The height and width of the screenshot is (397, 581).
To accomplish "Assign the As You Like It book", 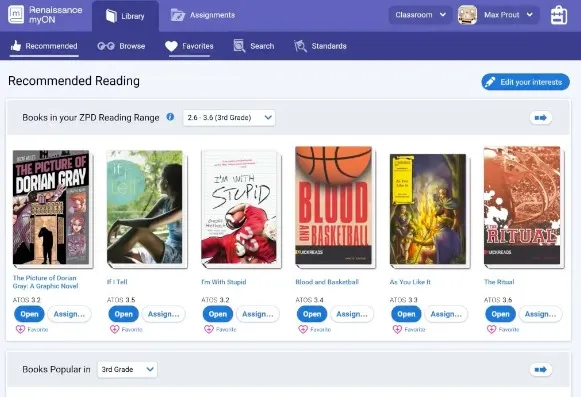I will (x=446, y=314).
